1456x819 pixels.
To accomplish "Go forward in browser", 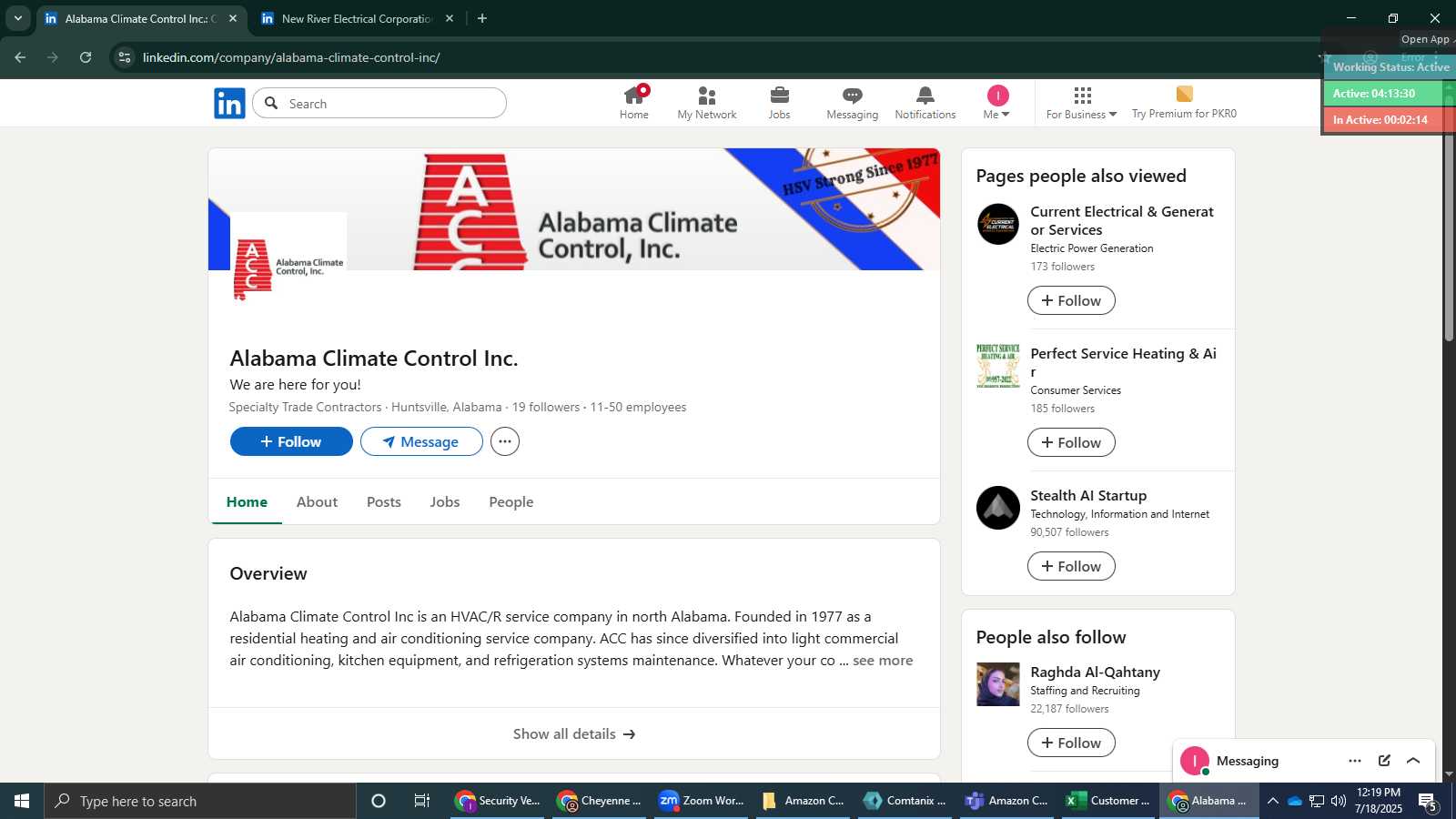I will [x=53, y=57].
